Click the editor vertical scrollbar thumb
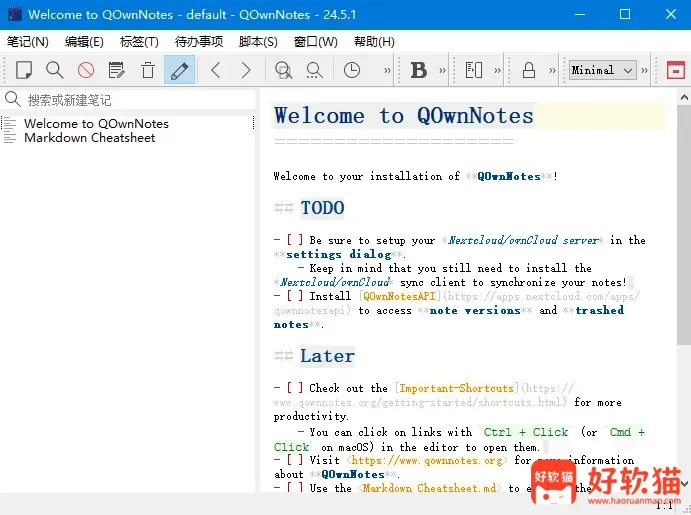 pos(684,224)
